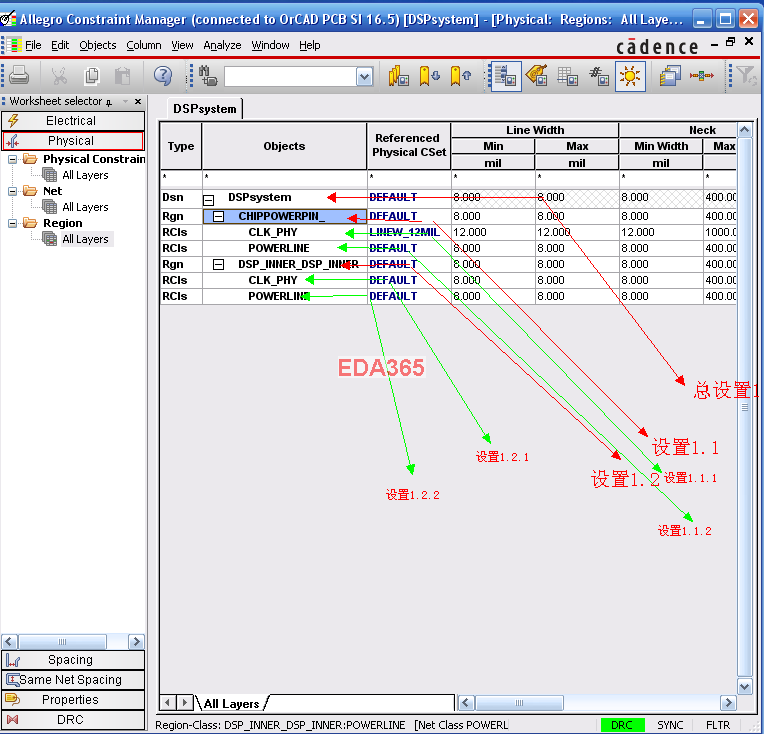Collapse the Region folder node

pos(13,223)
